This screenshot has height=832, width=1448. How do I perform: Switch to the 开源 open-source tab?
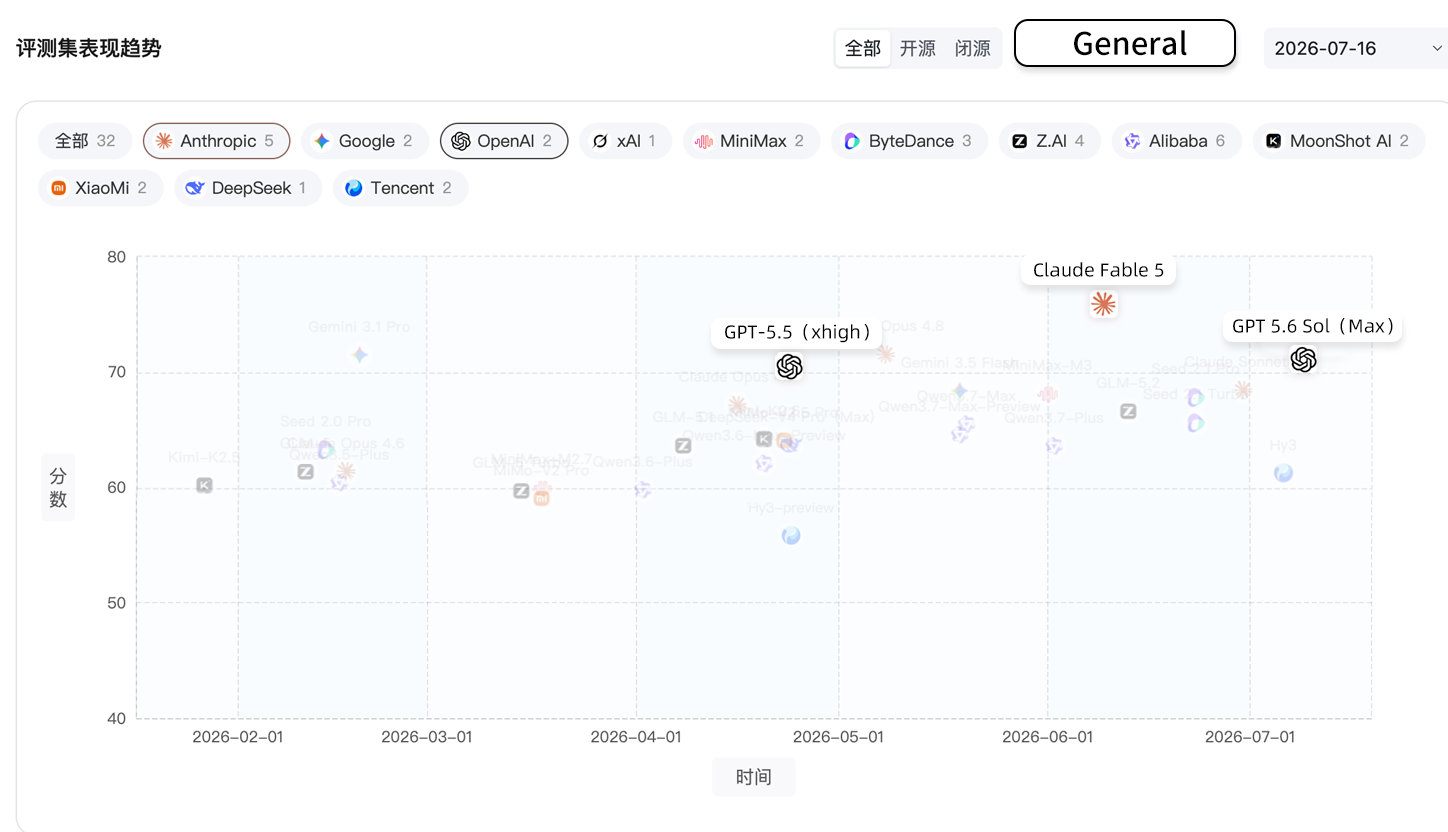pyautogui.click(x=918, y=48)
